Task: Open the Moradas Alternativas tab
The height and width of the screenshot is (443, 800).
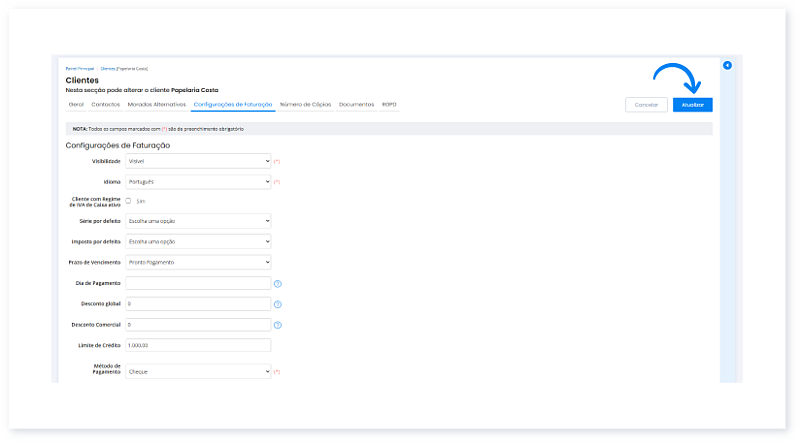Action: pyautogui.click(x=157, y=104)
